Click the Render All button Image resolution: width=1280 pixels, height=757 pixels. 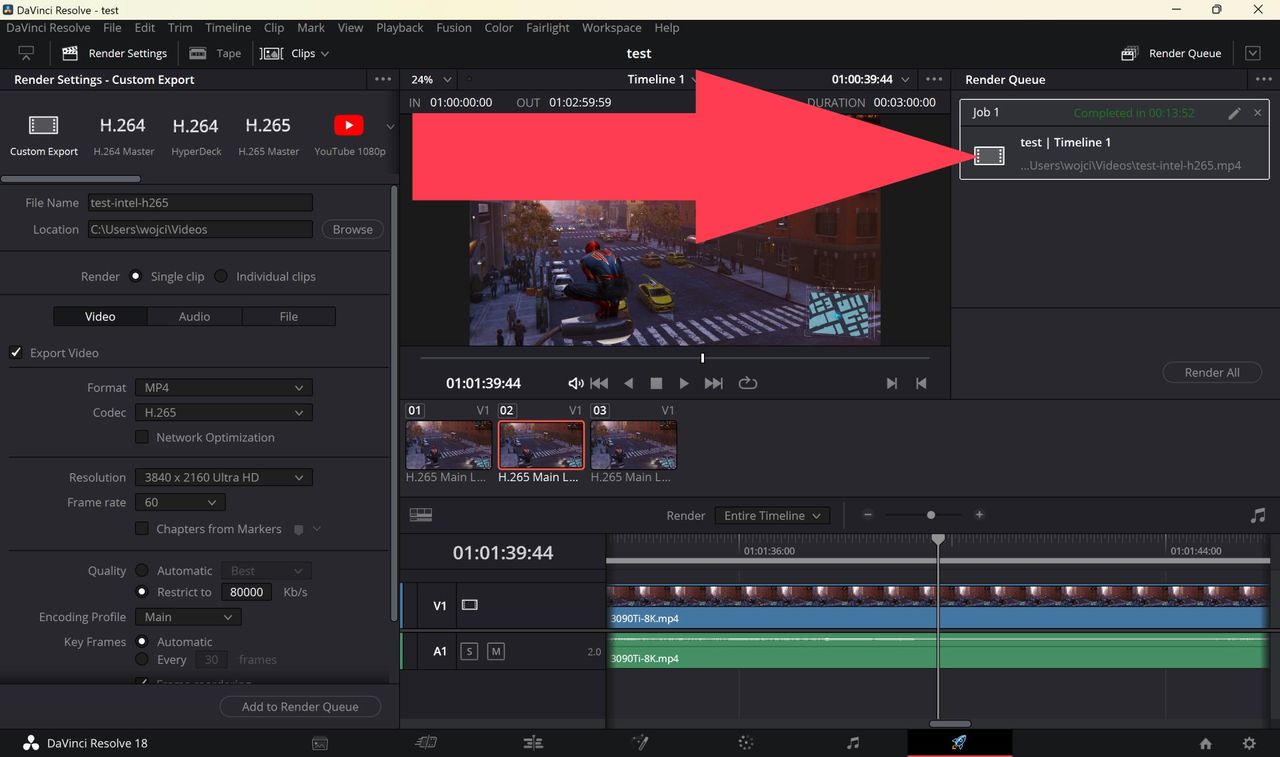point(1212,372)
